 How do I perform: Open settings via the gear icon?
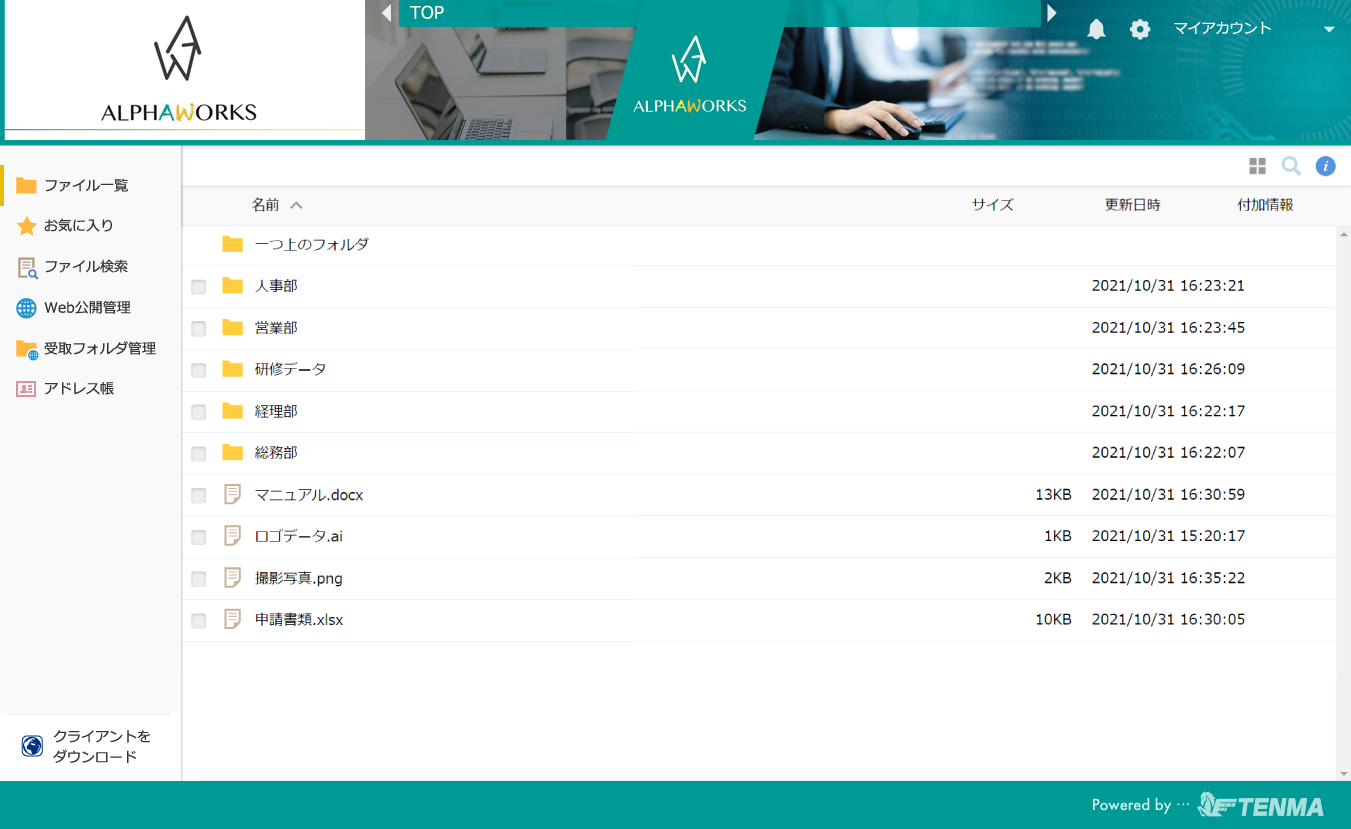pos(1140,29)
